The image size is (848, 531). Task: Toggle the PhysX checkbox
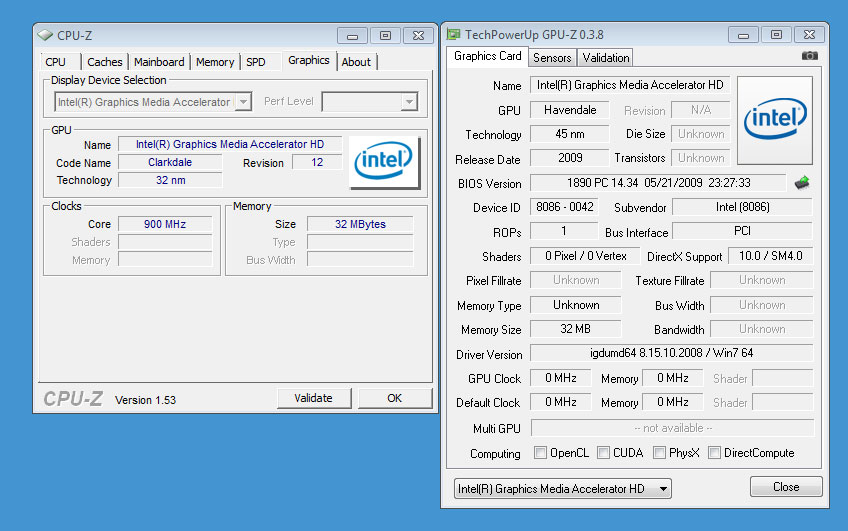point(659,453)
